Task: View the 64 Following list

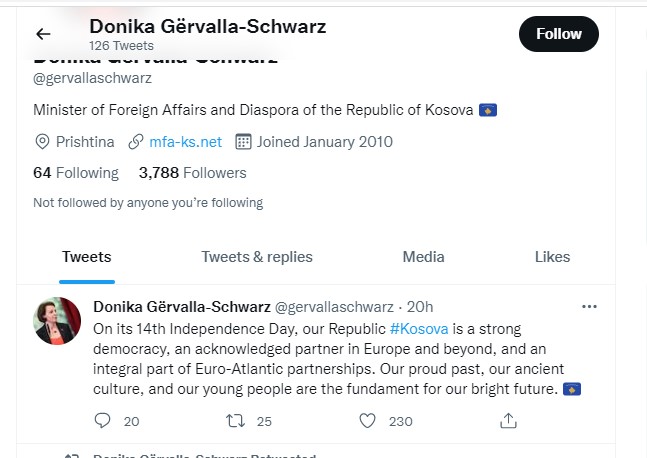Action: (76, 173)
